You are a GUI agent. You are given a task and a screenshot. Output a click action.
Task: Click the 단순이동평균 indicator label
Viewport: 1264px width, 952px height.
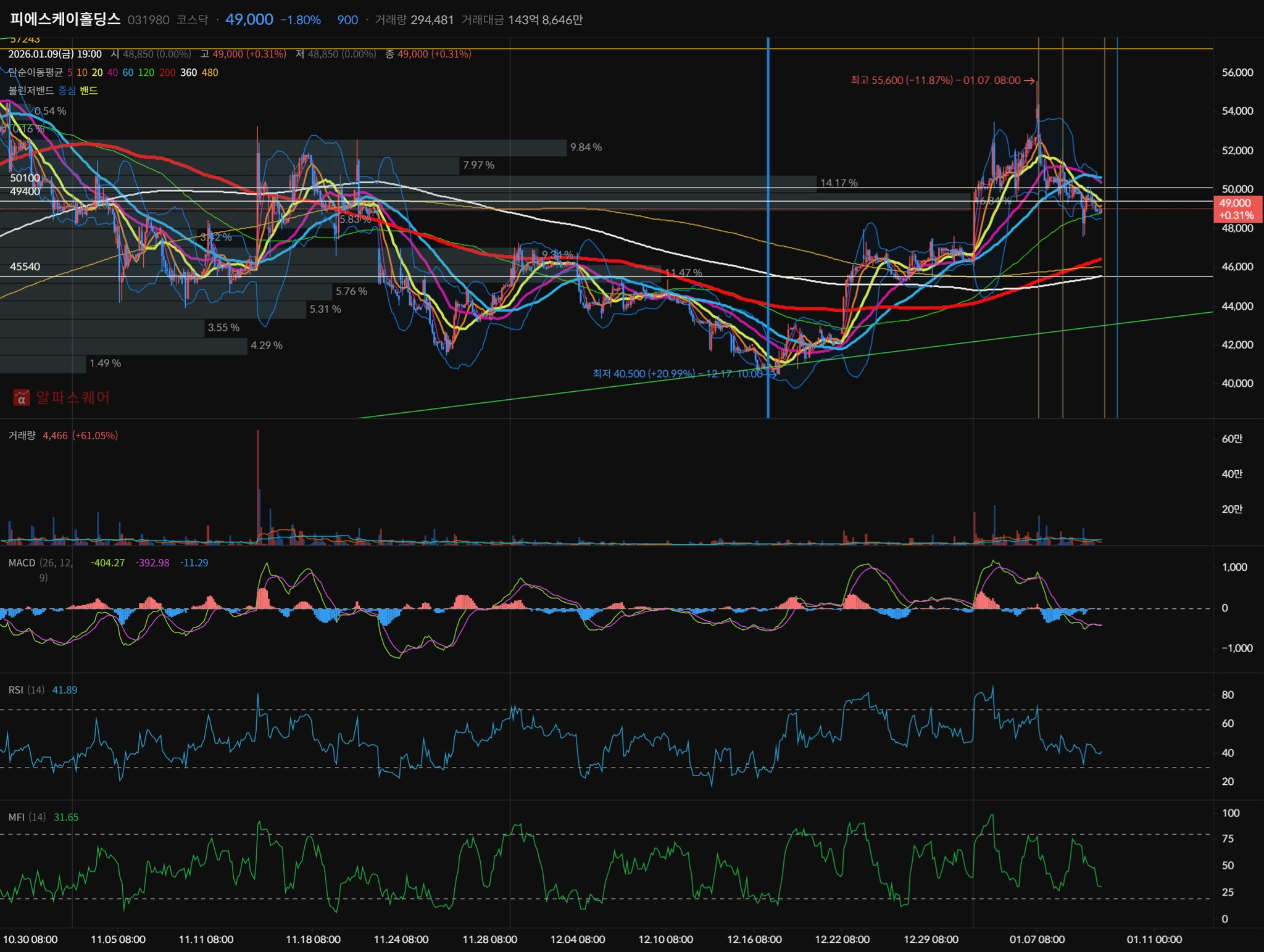point(35,73)
